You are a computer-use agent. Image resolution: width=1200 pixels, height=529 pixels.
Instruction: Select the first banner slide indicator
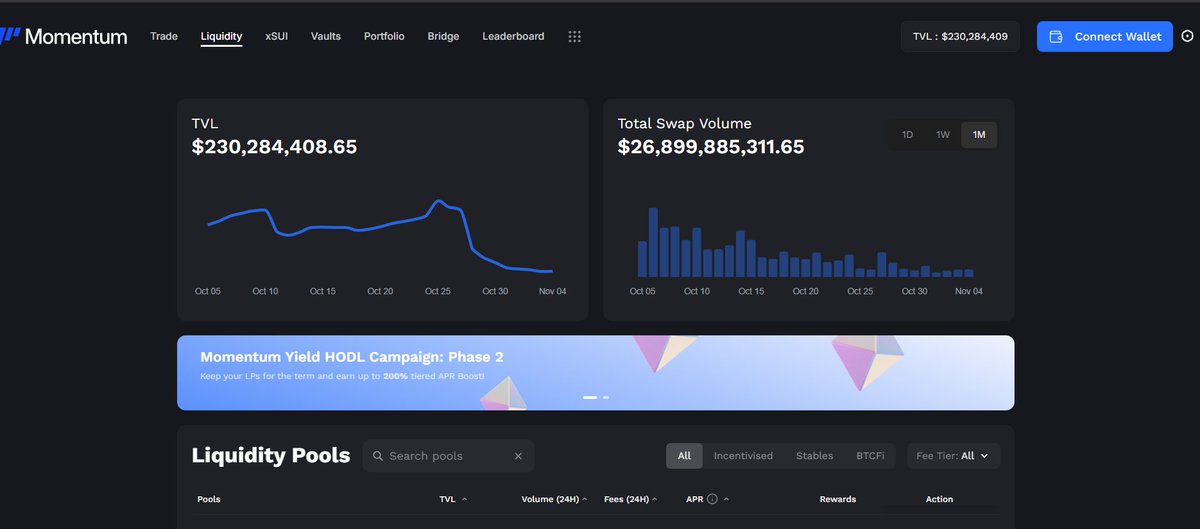590,397
